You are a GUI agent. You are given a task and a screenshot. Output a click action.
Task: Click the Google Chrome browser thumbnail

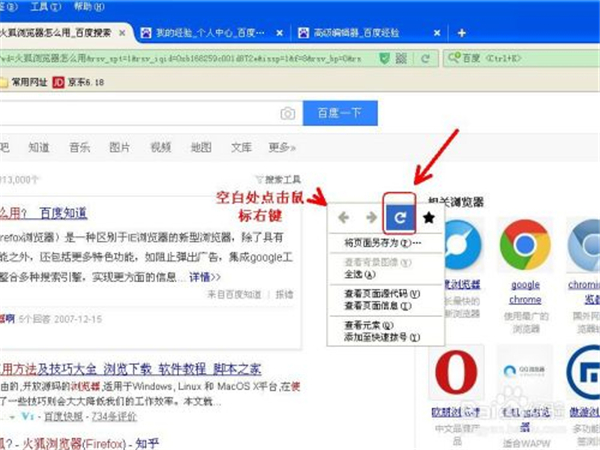(525, 245)
